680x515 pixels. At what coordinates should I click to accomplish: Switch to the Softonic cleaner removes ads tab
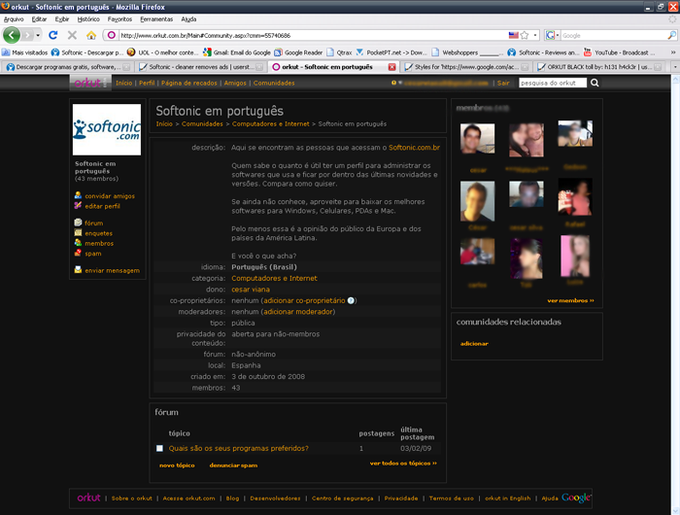click(x=200, y=67)
